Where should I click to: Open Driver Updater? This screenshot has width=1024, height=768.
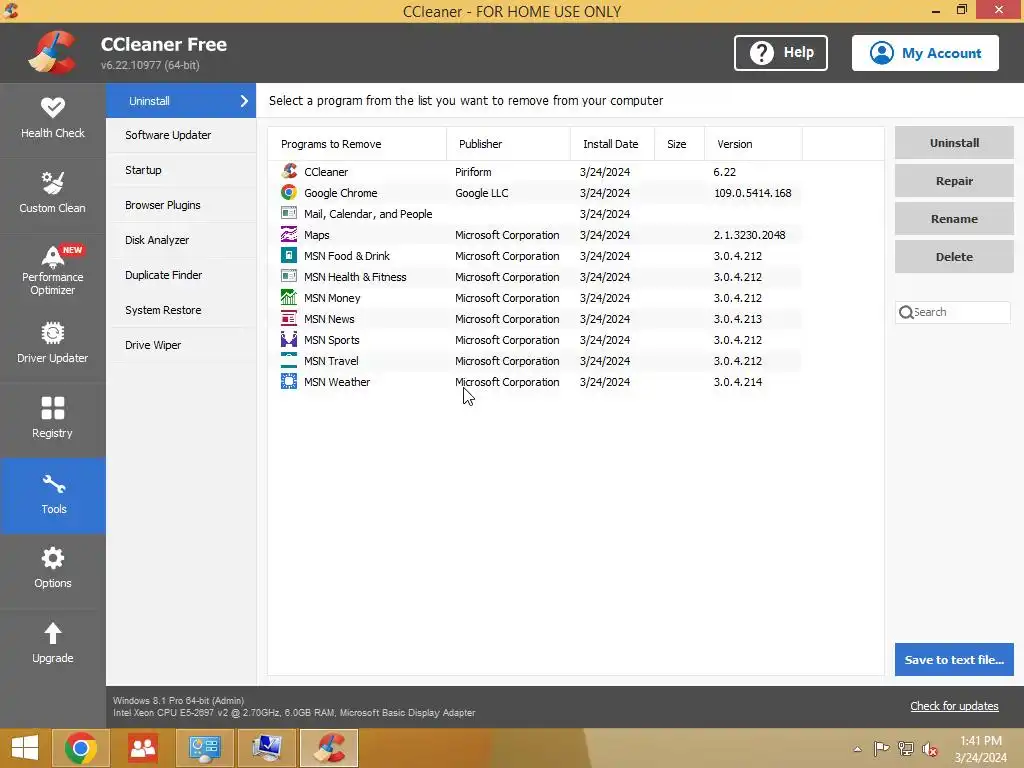click(53, 344)
